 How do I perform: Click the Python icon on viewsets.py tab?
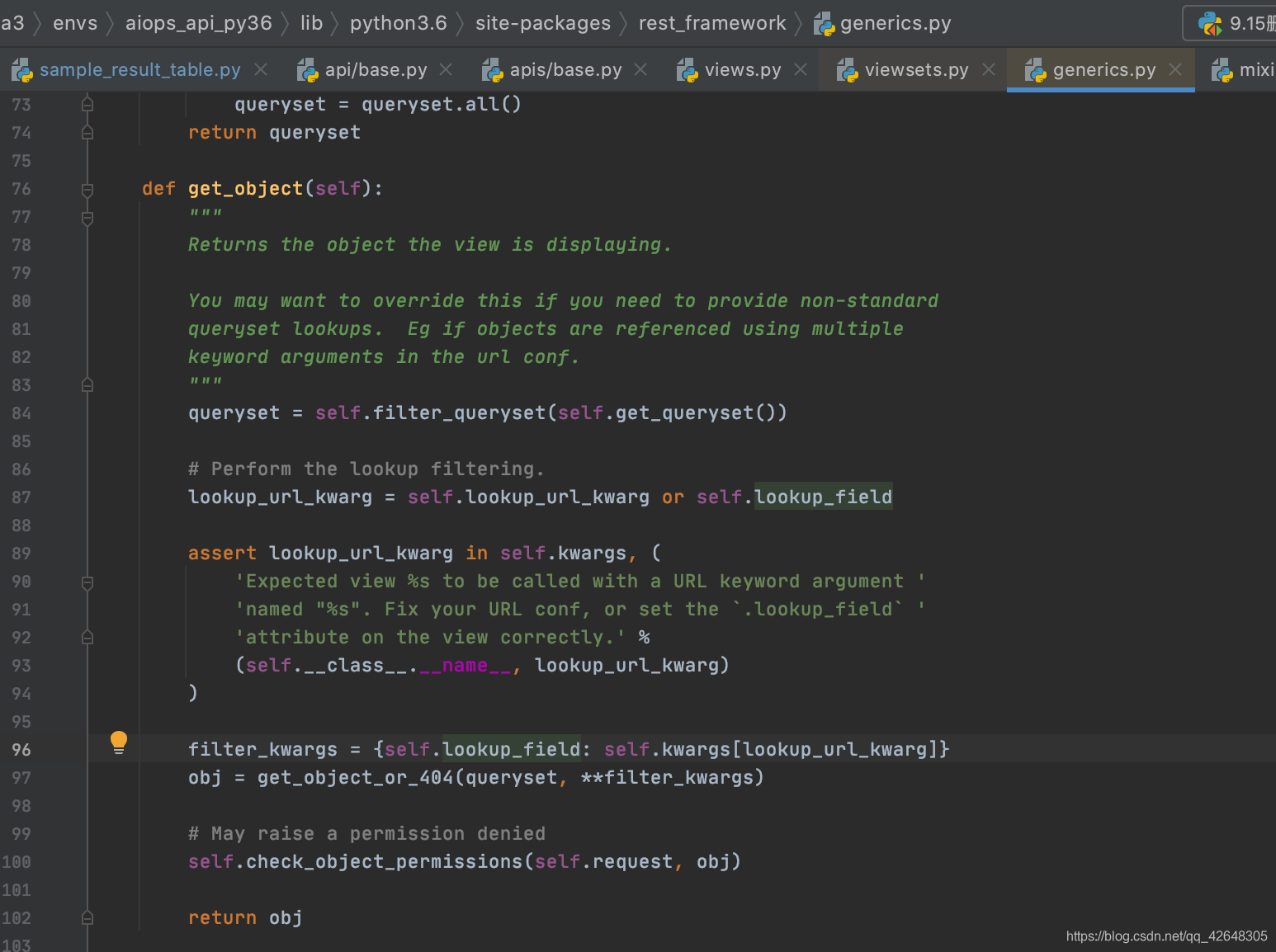tap(848, 71)
